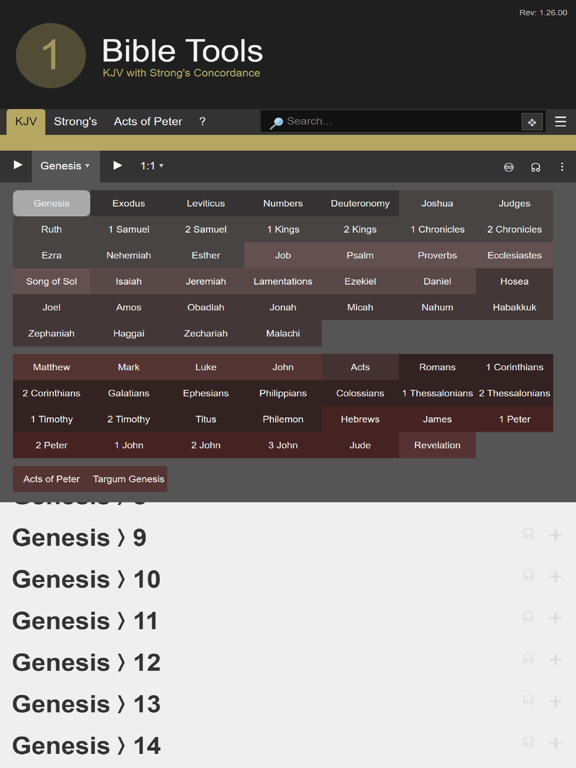Play audio using the arrow left of Genesis
Image resolution: width=576 pixels, height=768 pixels.
[18, 165]
